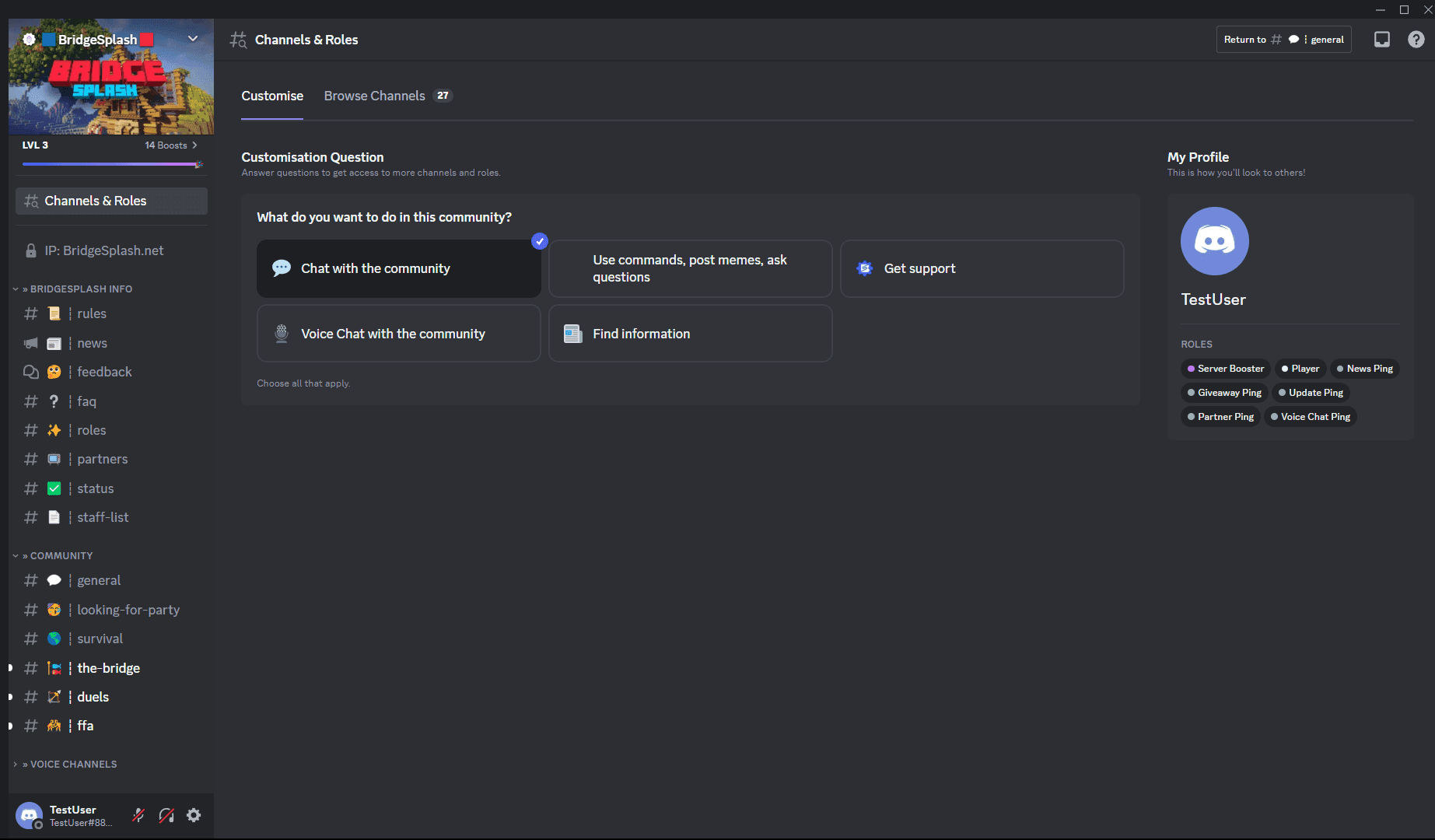Select Voice Chat with the community
Viewport: 1435px width, 840px height.
pyautogui.click(x=398, y=333)
